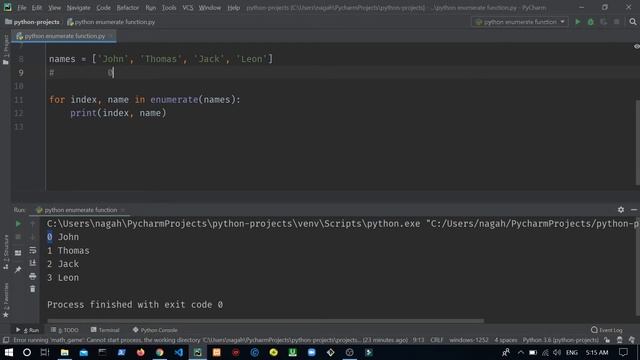Viewport: 640px width, 360px height.
Task: Open the VCS menu
Action: [x=188, y=8]
